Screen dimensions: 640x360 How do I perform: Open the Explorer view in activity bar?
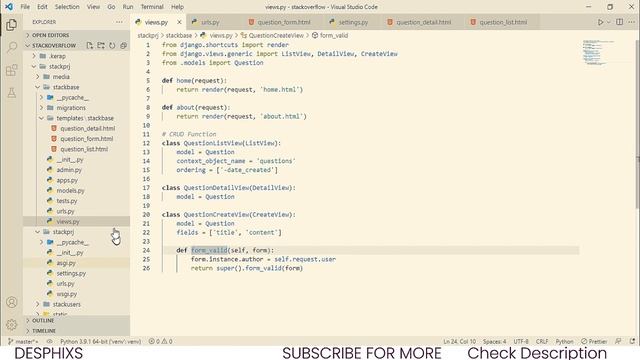coord(11,25)
